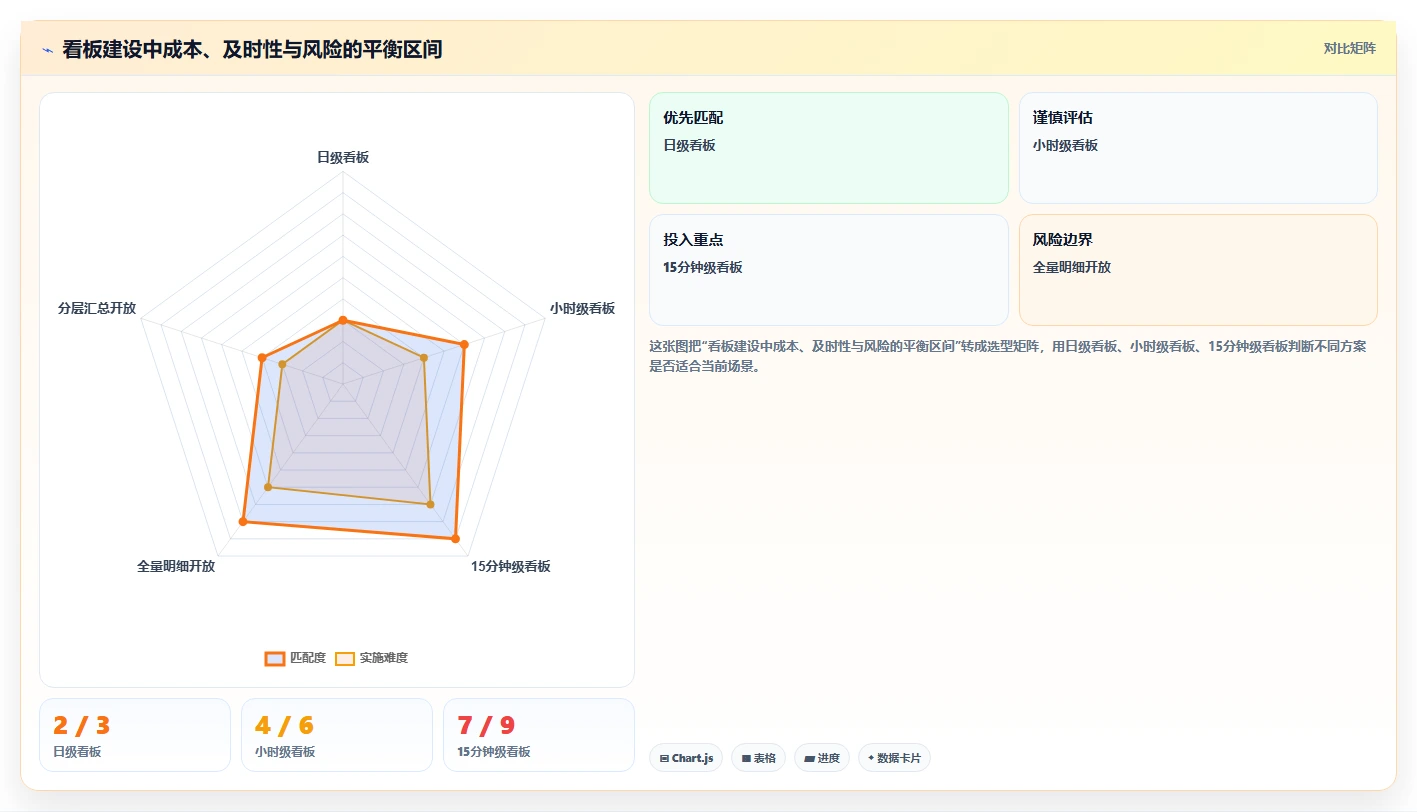
Task: Select the 进度 tag chip
Action: (x=822, y=758)
